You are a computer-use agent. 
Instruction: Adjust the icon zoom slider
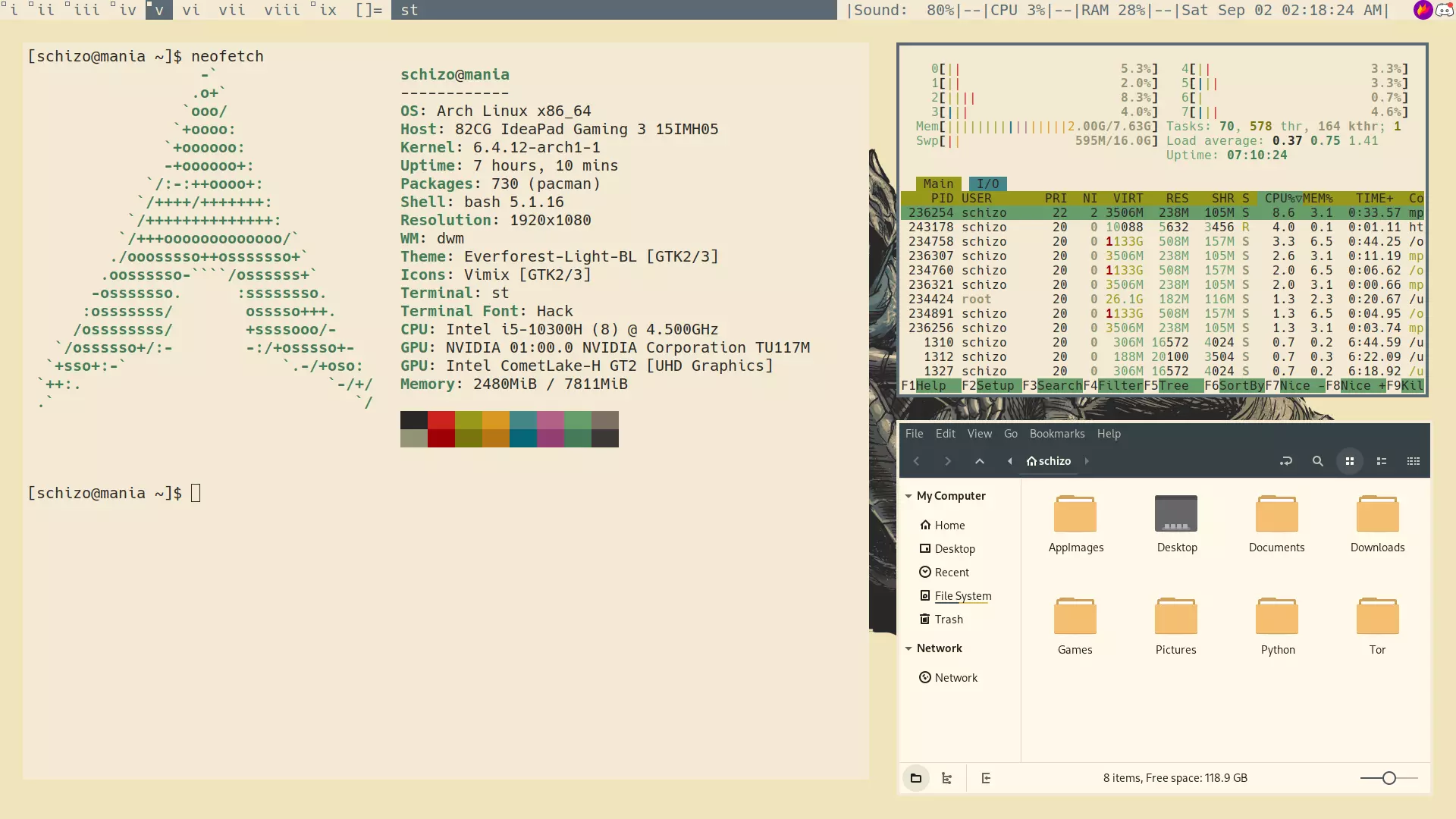(x=1389, y=778)
